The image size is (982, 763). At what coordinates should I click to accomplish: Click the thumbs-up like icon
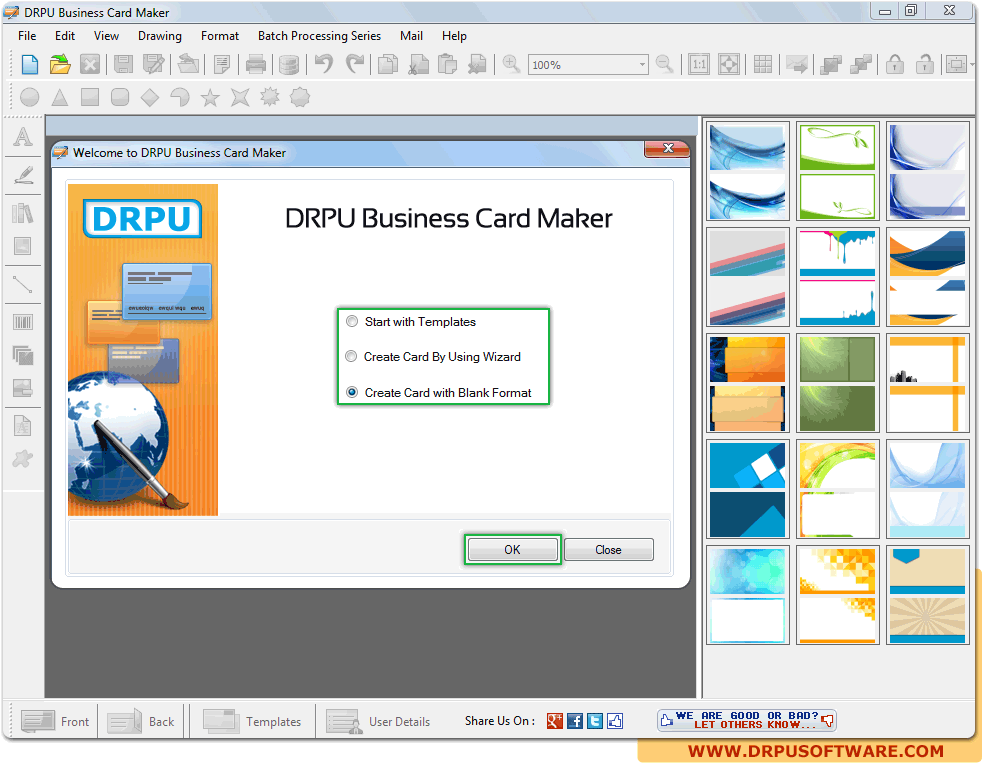(615, 721)
